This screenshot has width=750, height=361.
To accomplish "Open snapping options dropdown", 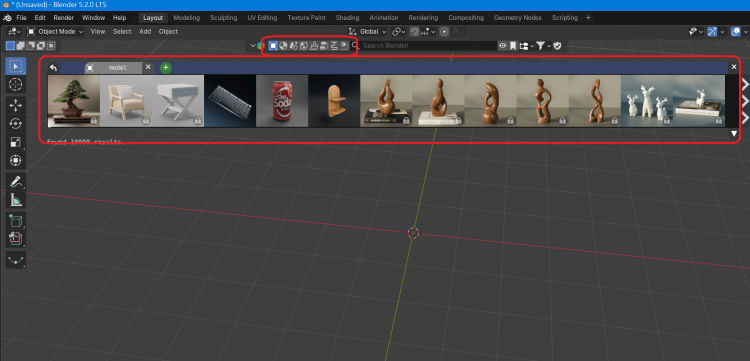I will coord(429,32).
